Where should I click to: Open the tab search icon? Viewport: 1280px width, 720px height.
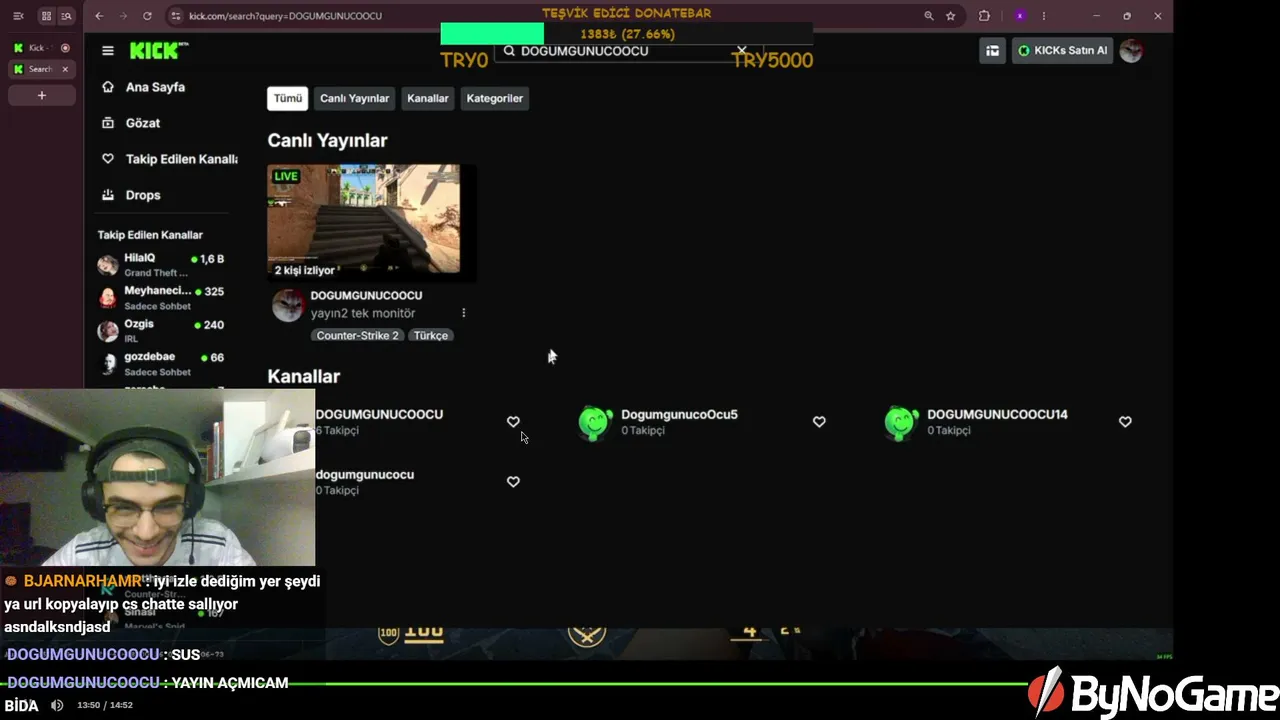pos(66,16)
